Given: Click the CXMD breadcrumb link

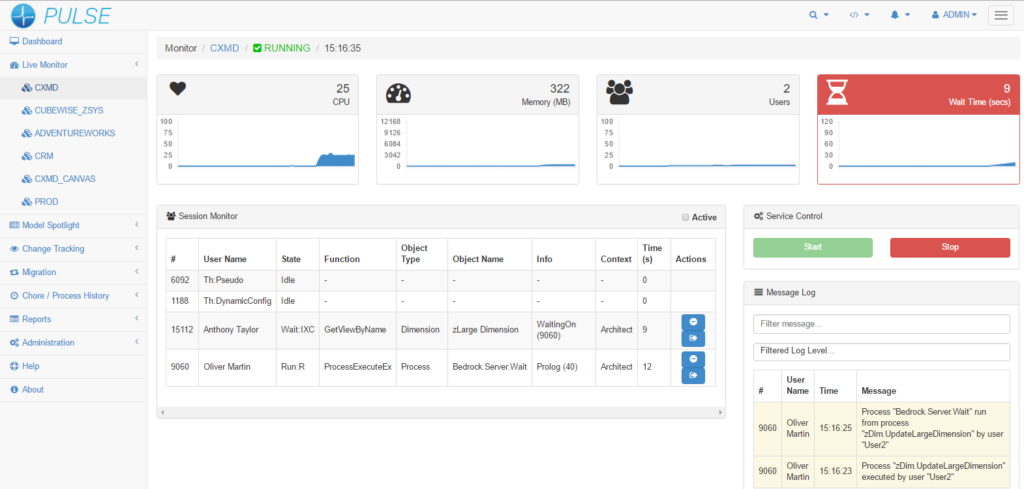Looking at the screenshot, I should 224,48.
